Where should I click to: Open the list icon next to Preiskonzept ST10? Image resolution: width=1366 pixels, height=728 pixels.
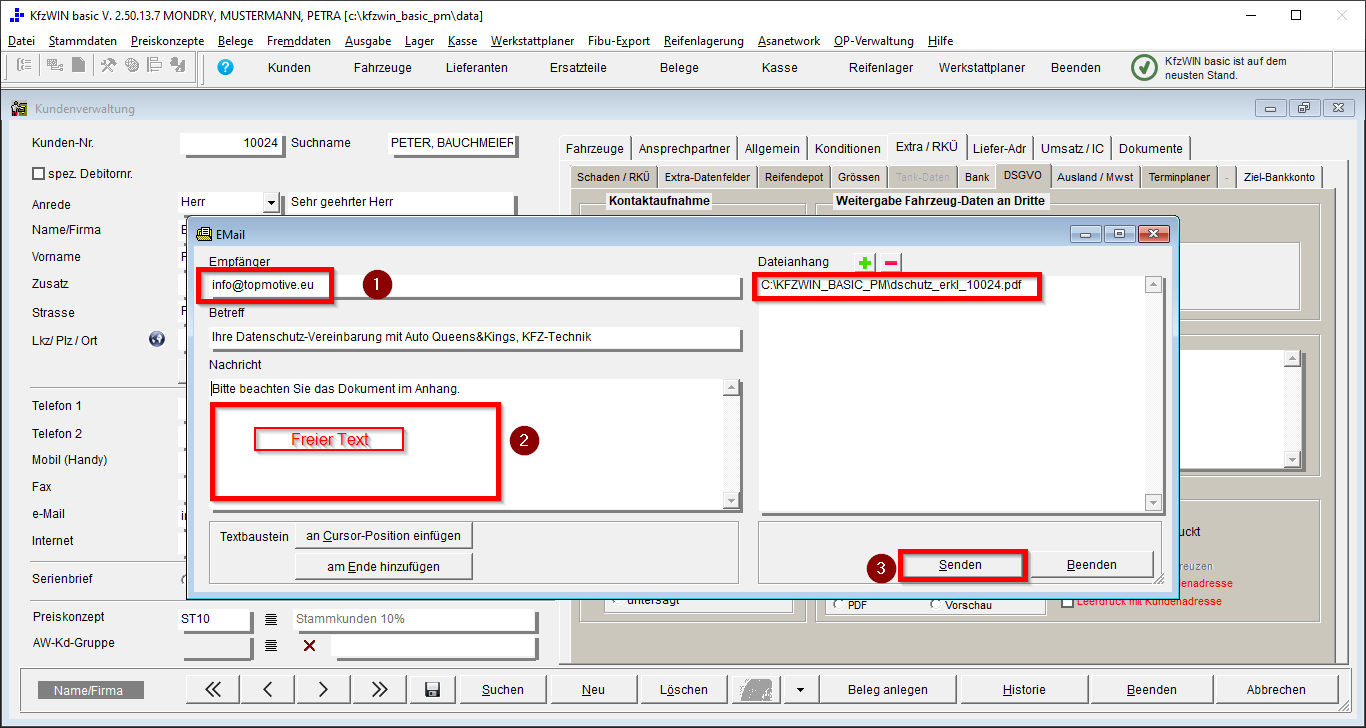click(271, 619)
